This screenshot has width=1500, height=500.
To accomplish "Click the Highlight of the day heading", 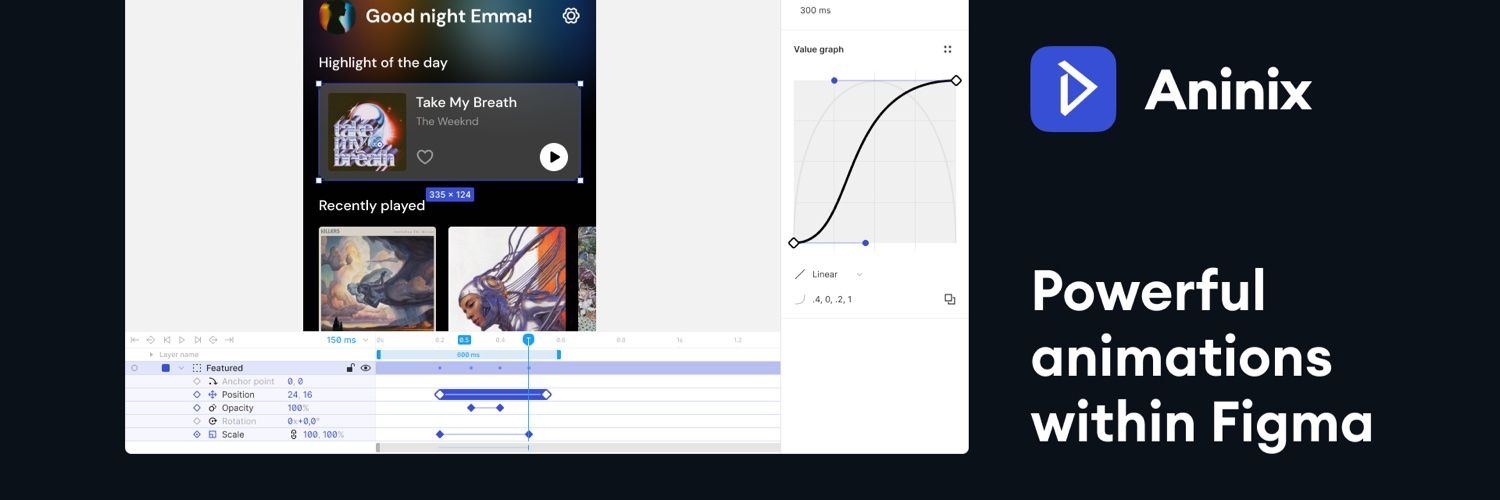I will 383,62.
